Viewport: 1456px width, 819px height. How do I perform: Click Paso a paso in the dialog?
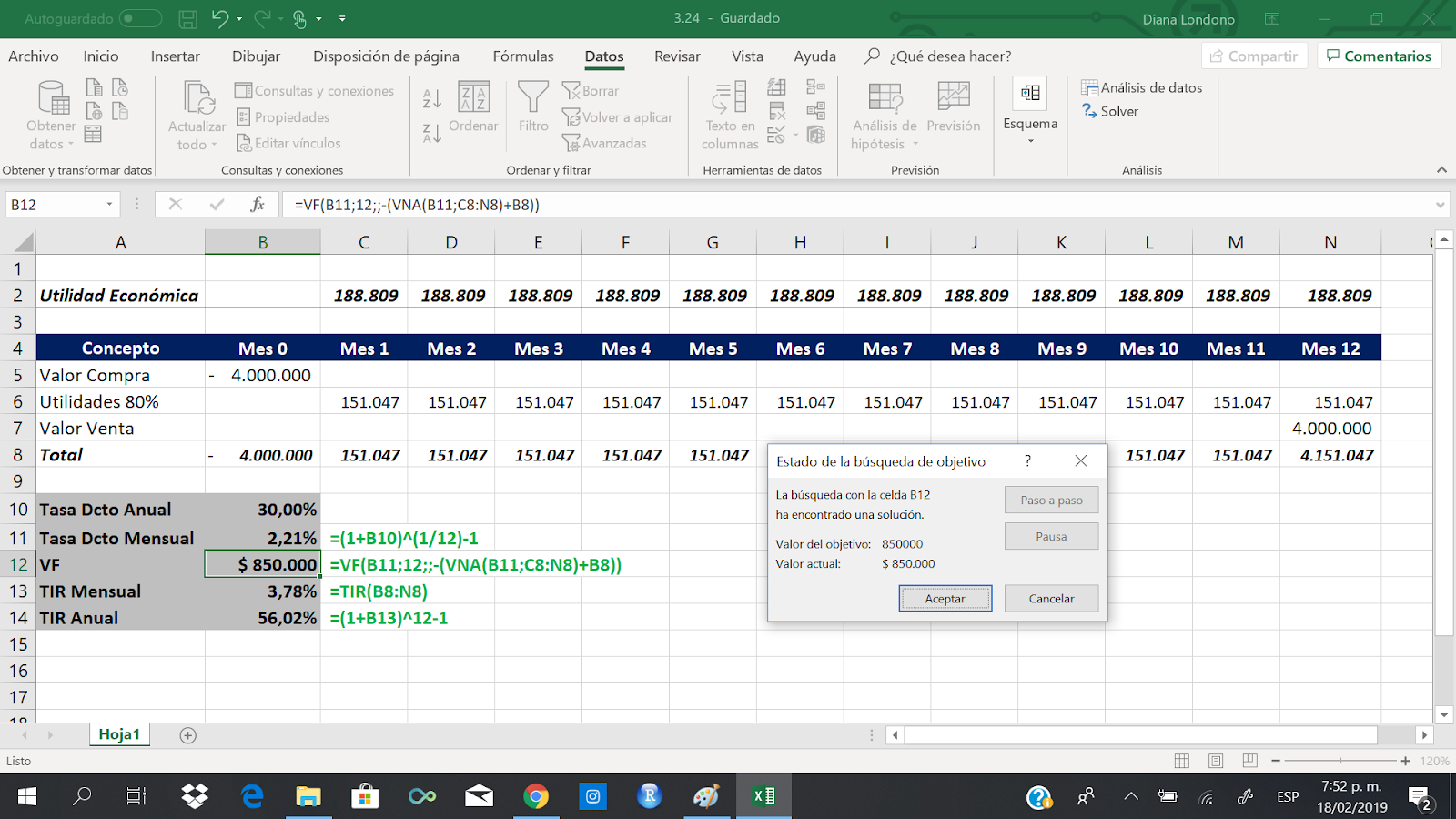pos(1051,500)
